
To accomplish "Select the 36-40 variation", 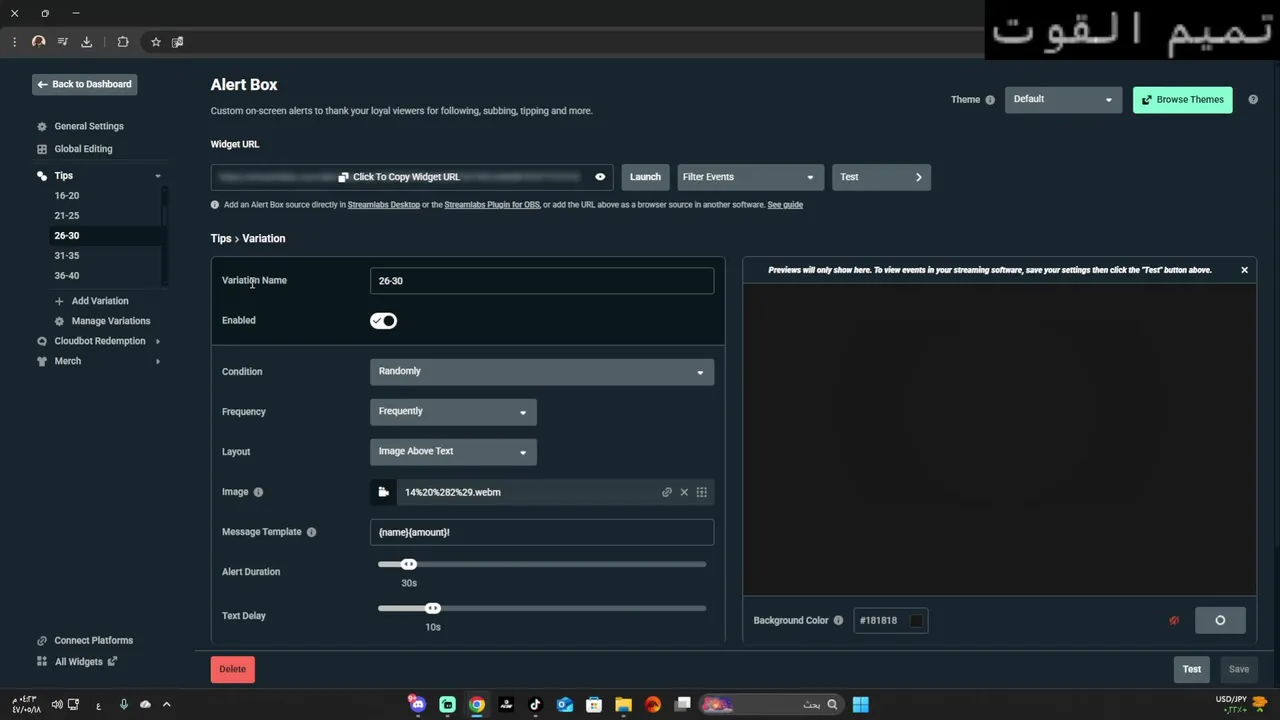I will tap(67, 276).
